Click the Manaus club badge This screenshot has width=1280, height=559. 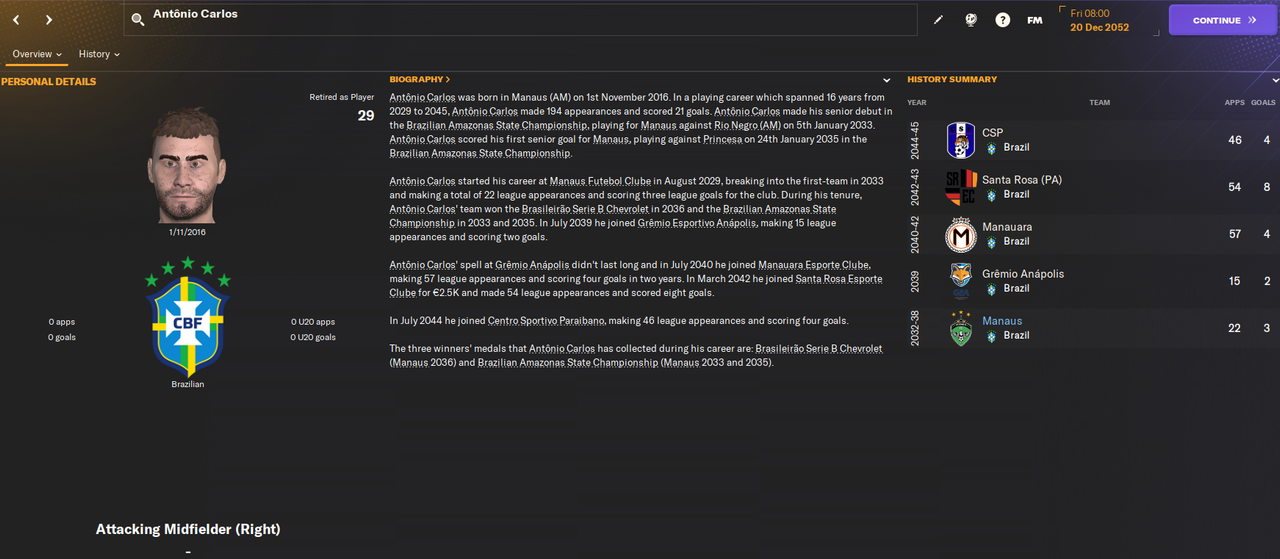[960, 328]
